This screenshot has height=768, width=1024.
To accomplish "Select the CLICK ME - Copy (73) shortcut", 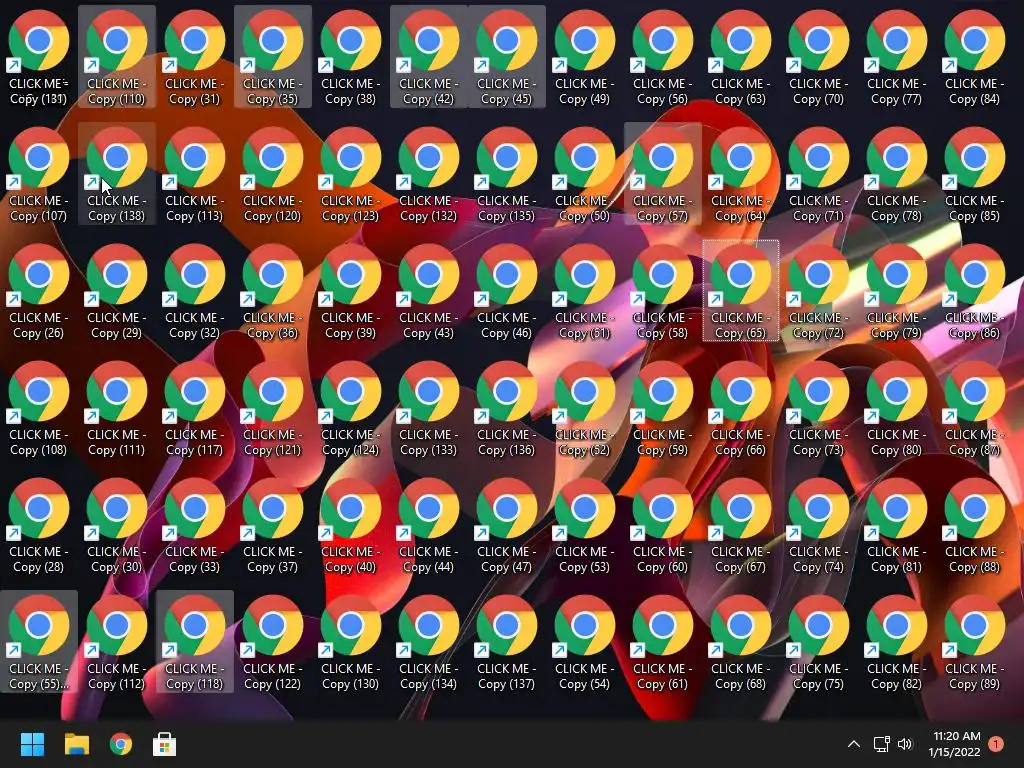I will click(x=818, y=408).
